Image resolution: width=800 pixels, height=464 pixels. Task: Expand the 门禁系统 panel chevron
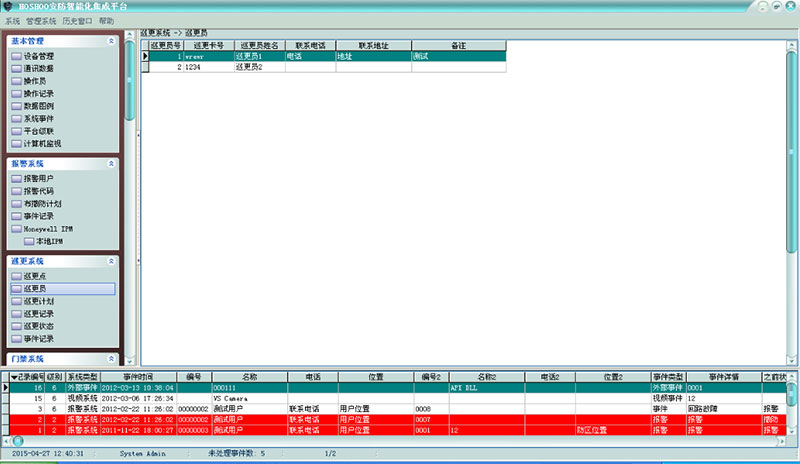(x=111, y=358)
